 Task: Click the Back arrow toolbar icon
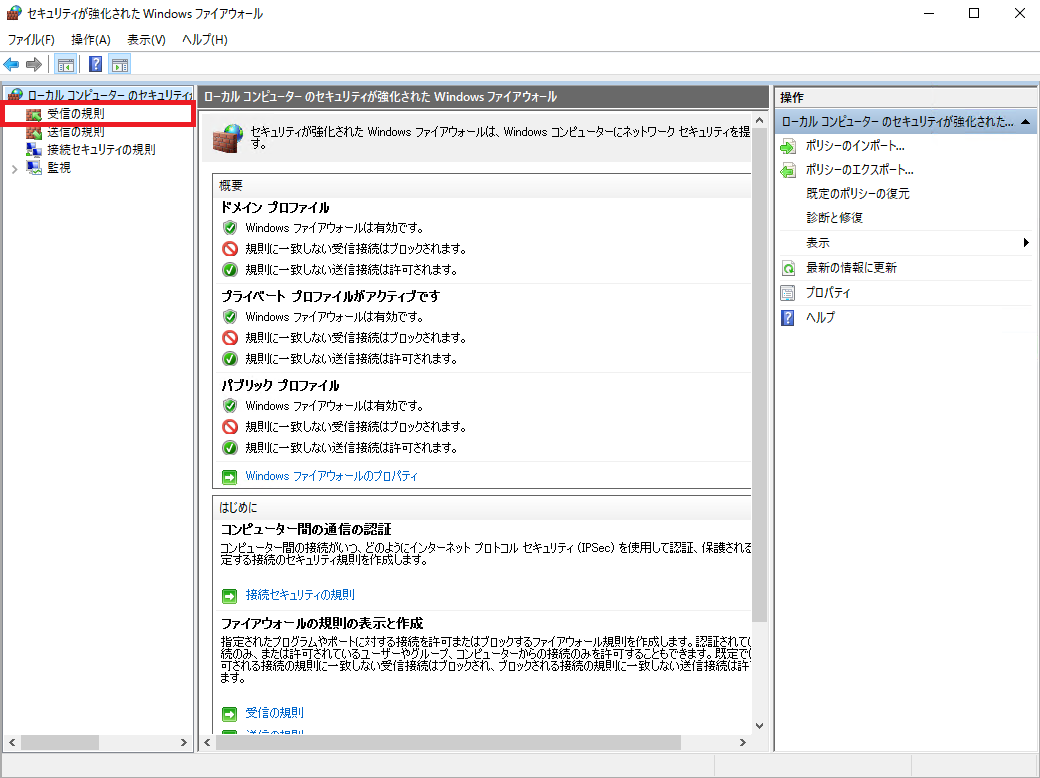pos(11,64)
